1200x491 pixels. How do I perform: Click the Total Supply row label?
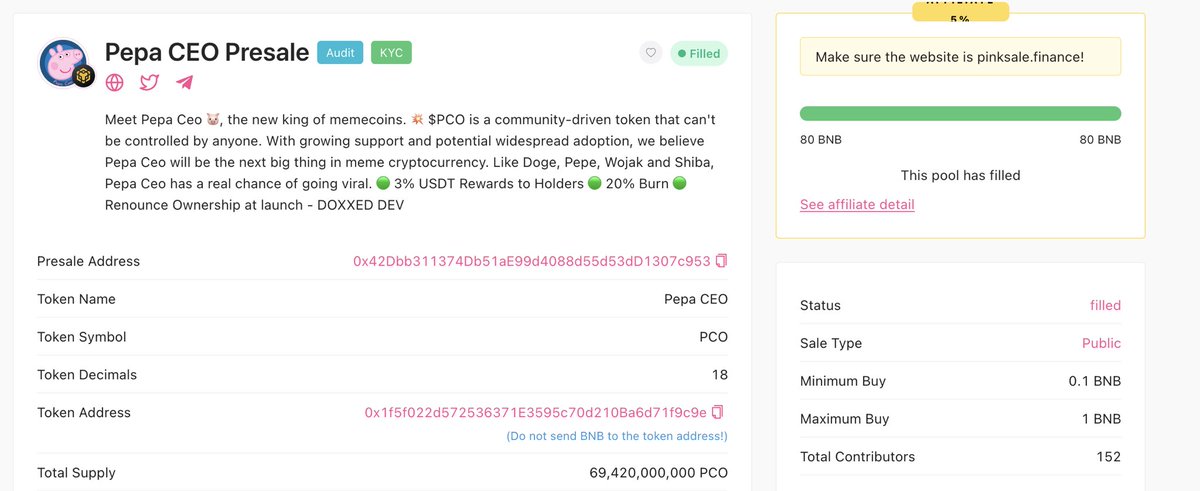pos(76,472)
